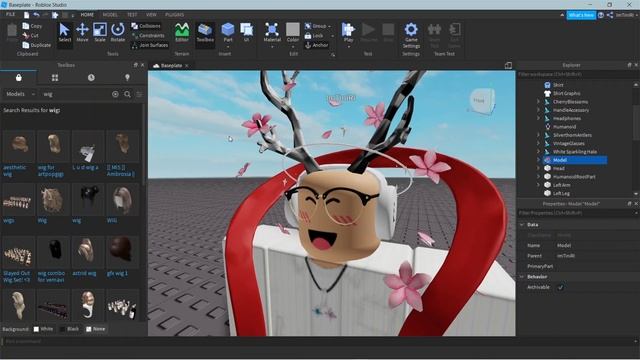Switch to the HOME ribbon tab
The image size is (640, 360).
(x=87, y=15)
